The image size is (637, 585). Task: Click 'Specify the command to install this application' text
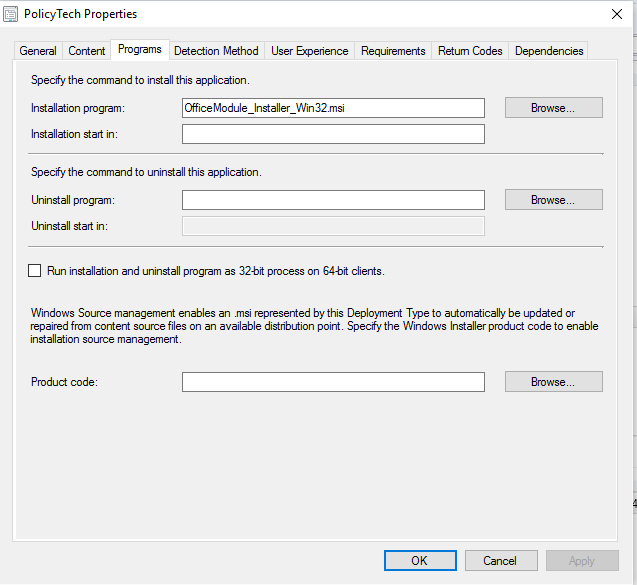coord(140,80)
